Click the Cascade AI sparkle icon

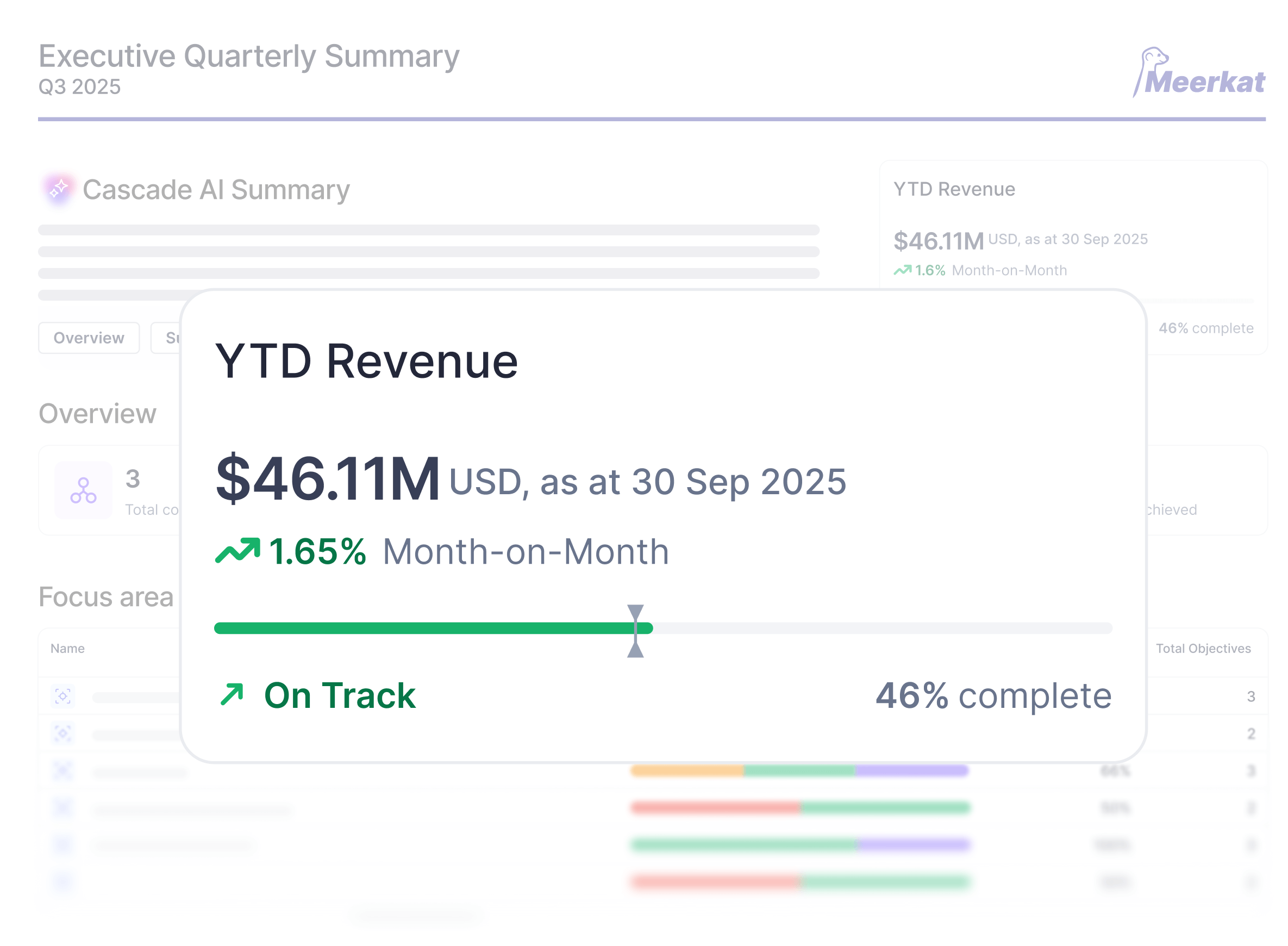59,189
